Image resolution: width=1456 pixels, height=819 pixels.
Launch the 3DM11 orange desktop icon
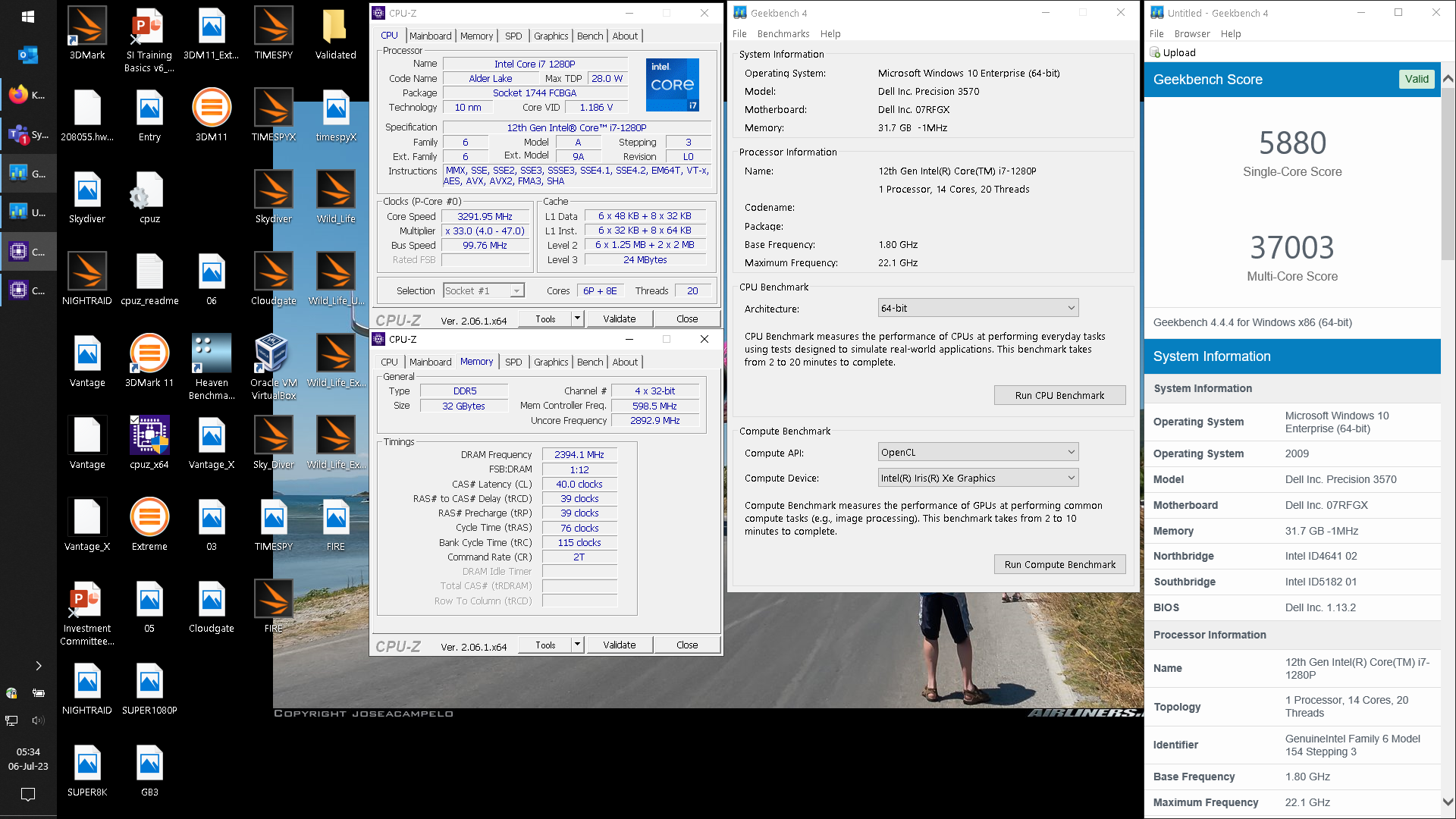[x=212, y=115]
